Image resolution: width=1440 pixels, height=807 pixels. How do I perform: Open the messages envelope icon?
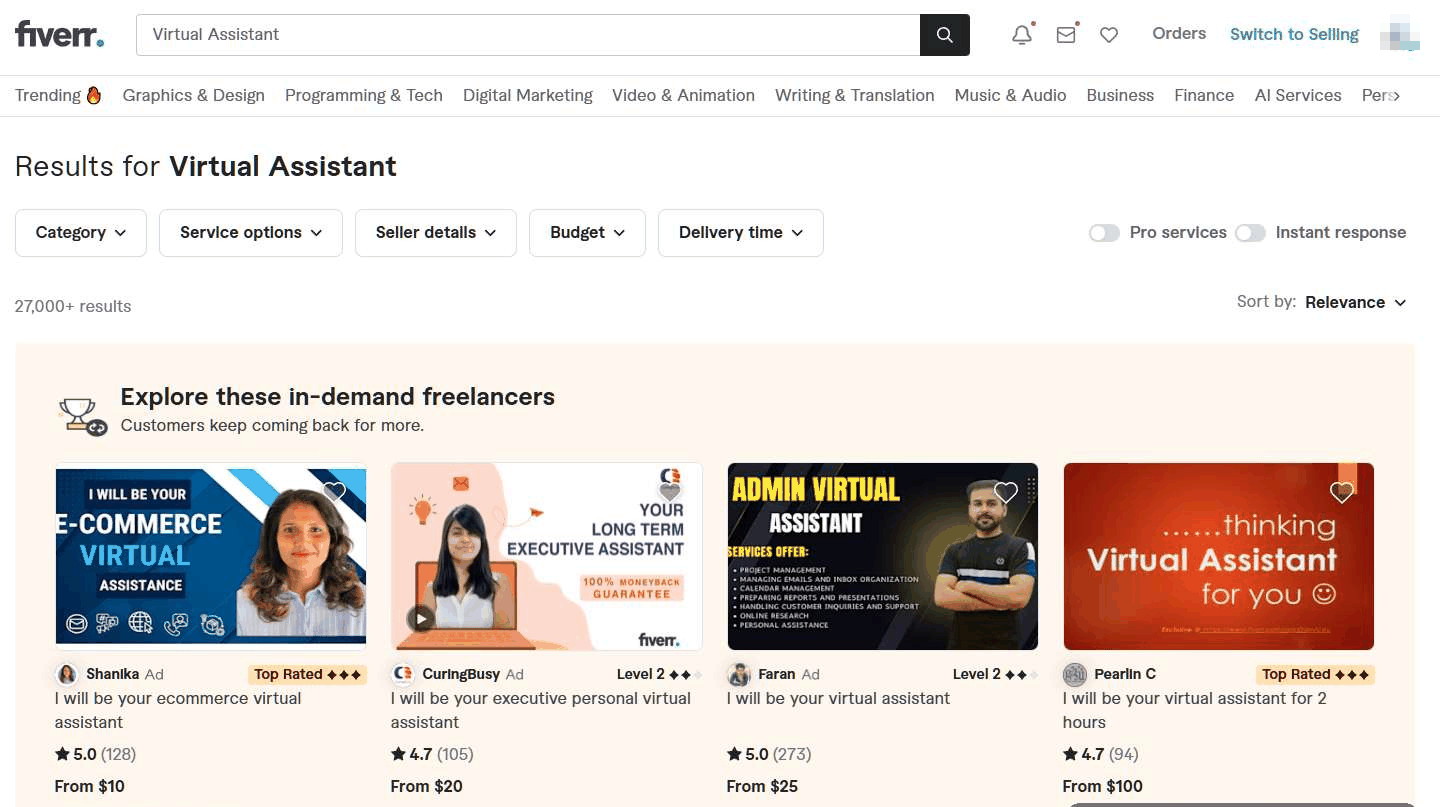click(x=1066, y=35)
